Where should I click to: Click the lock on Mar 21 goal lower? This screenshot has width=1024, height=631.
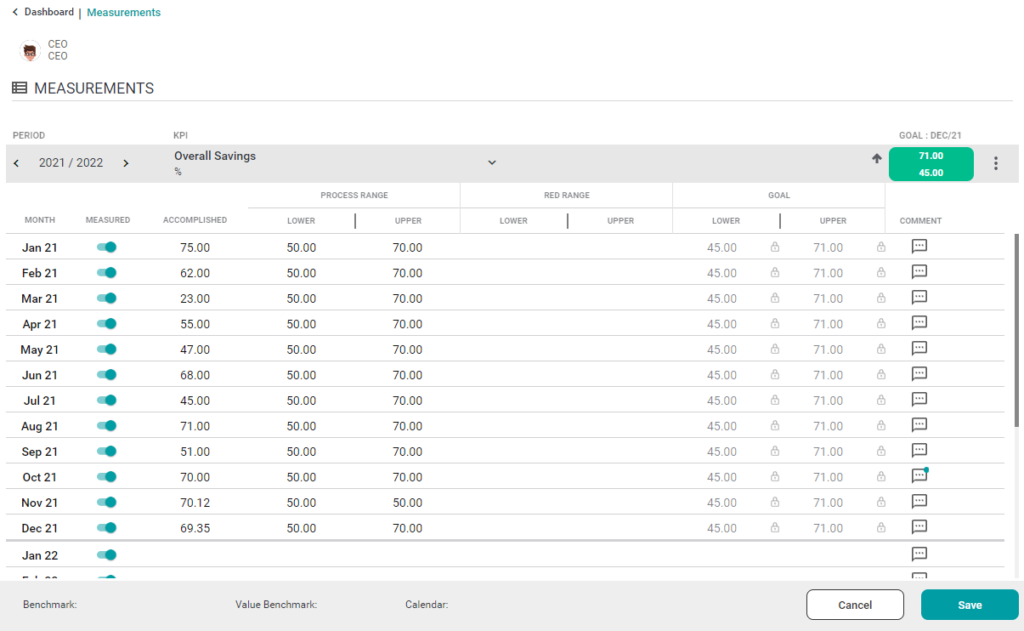(x=775, y=298)
